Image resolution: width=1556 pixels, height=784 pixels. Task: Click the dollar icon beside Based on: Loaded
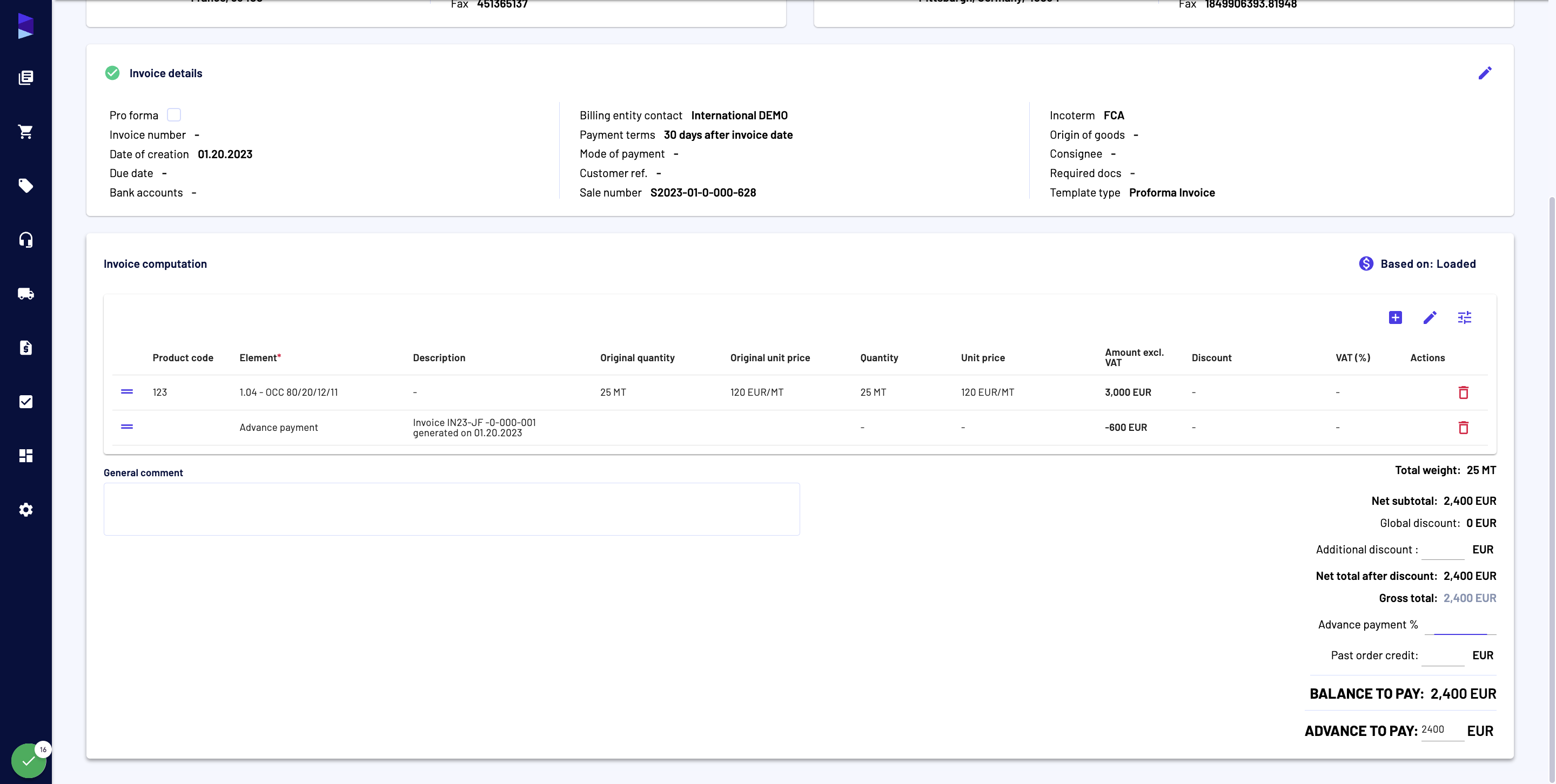click(1366, 263)
